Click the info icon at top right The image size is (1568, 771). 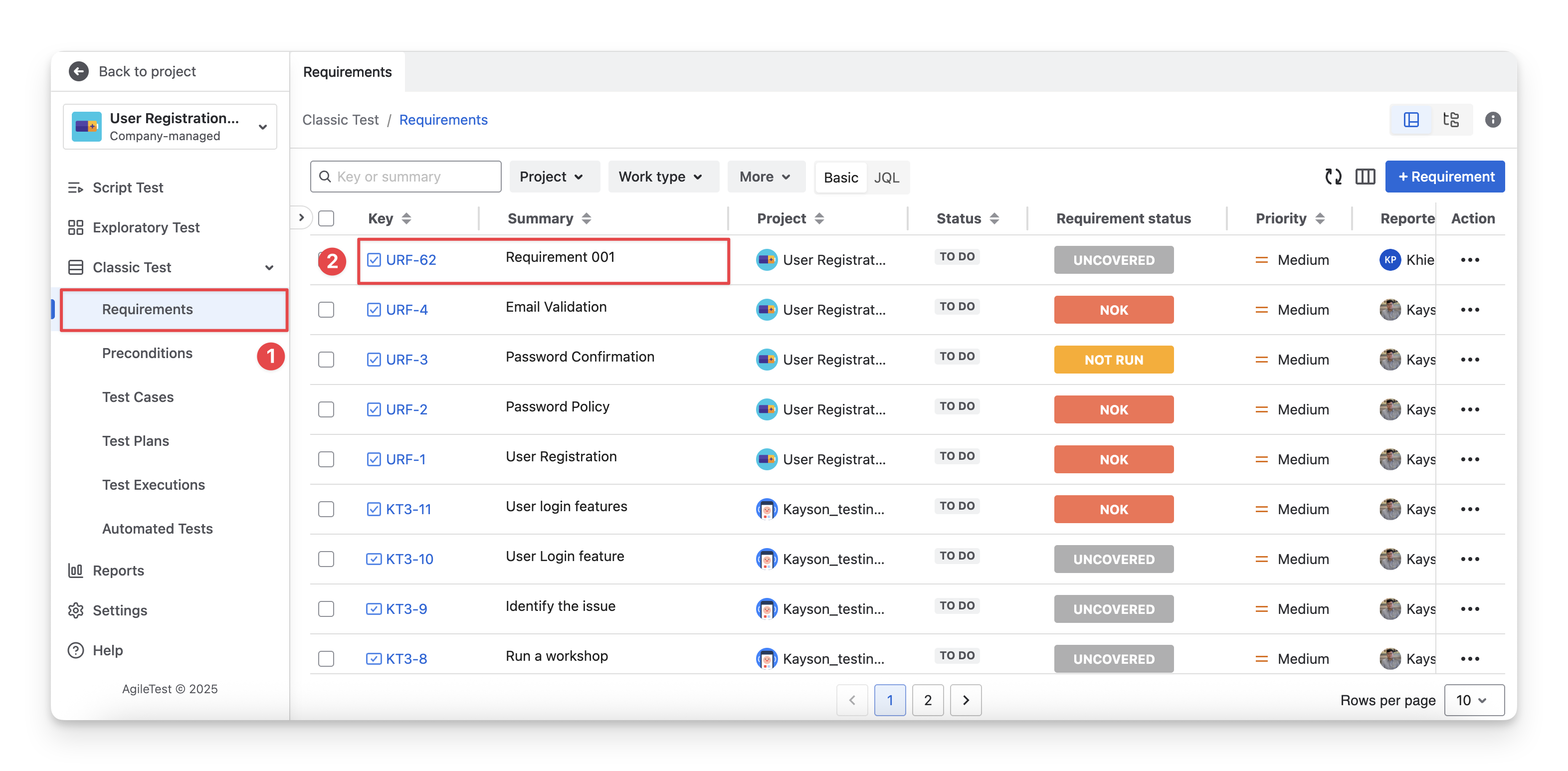click(1493, 119)
